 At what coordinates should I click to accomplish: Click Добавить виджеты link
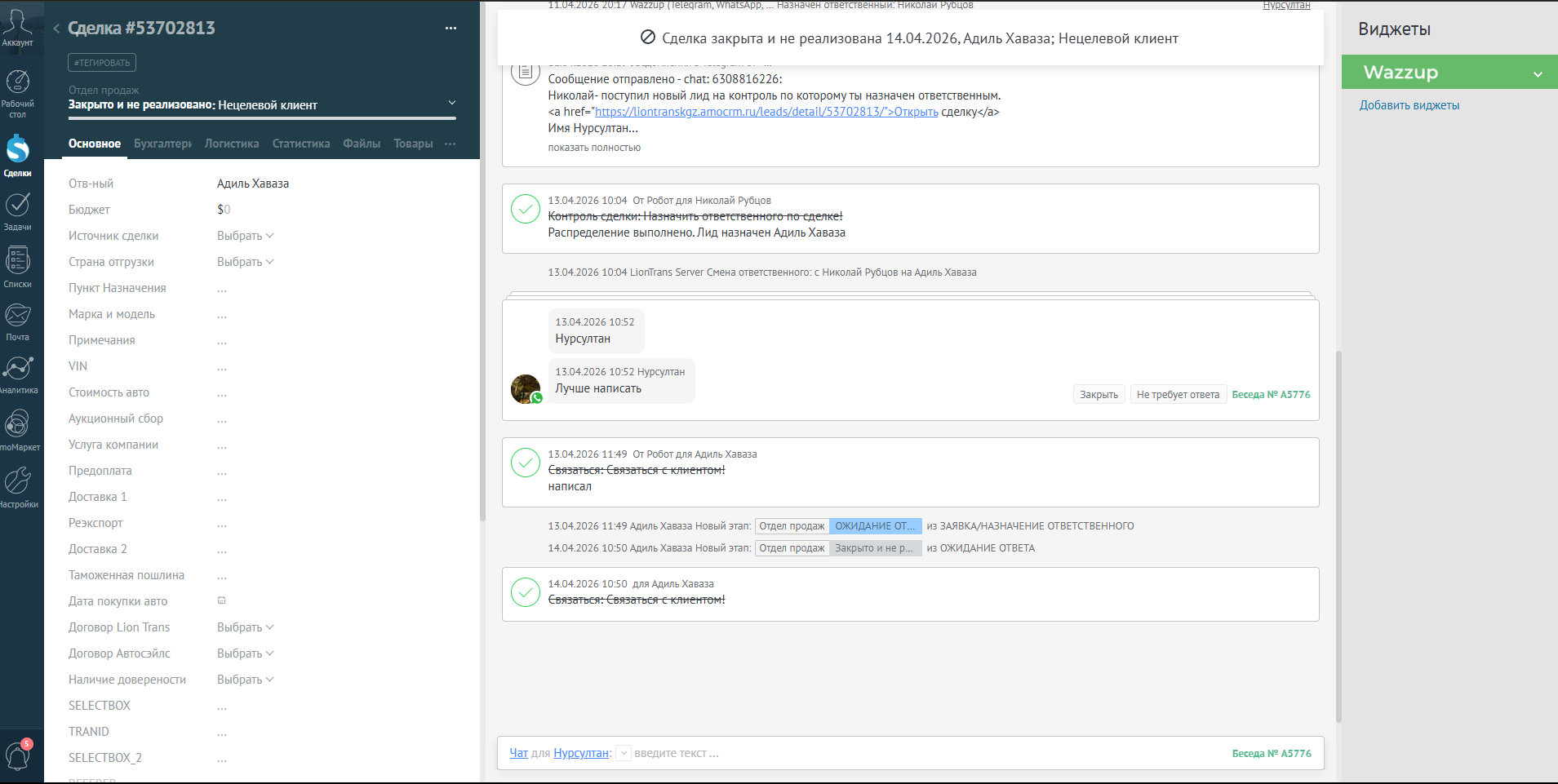click(1409, 105)
